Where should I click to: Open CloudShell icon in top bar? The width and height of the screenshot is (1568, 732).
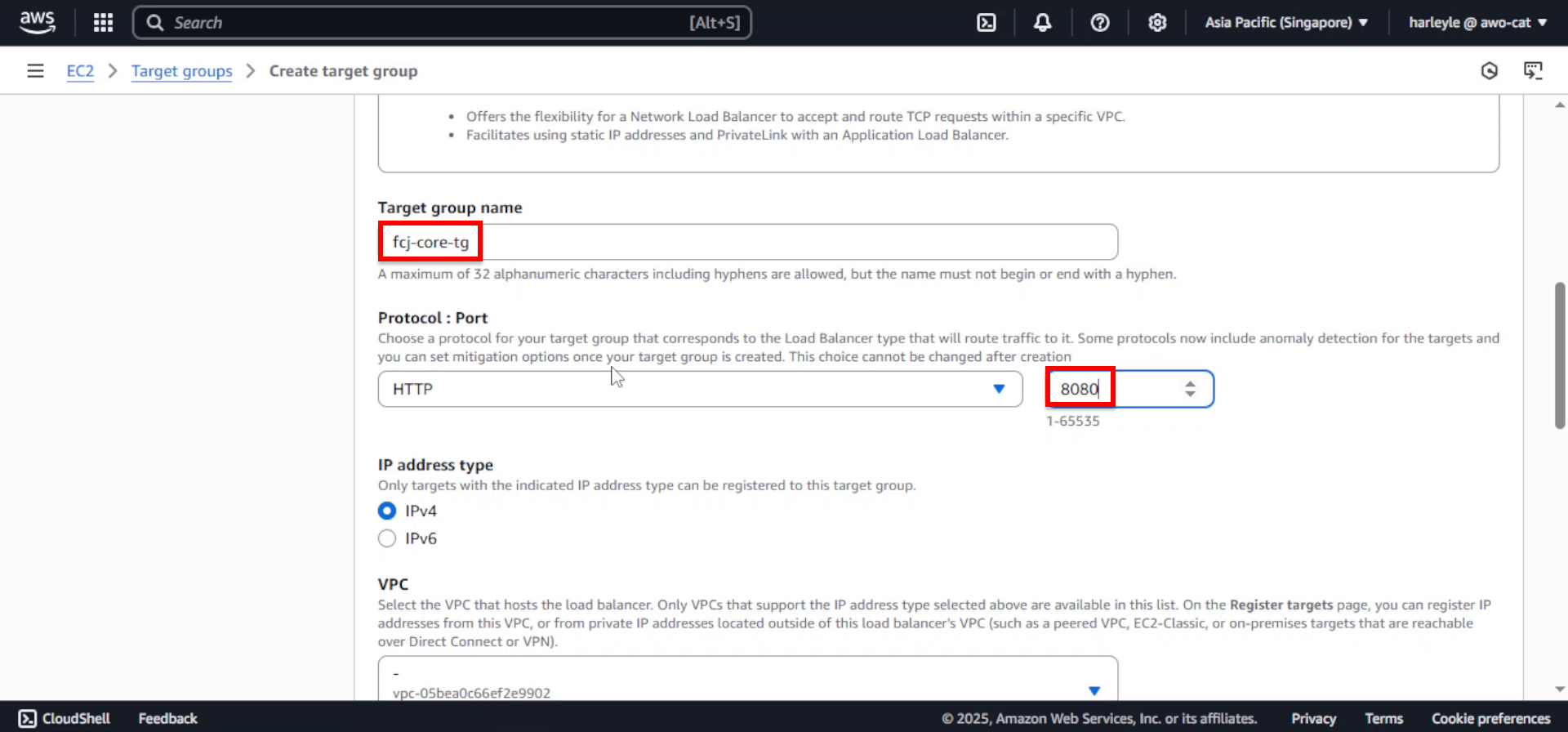[987, 23]
